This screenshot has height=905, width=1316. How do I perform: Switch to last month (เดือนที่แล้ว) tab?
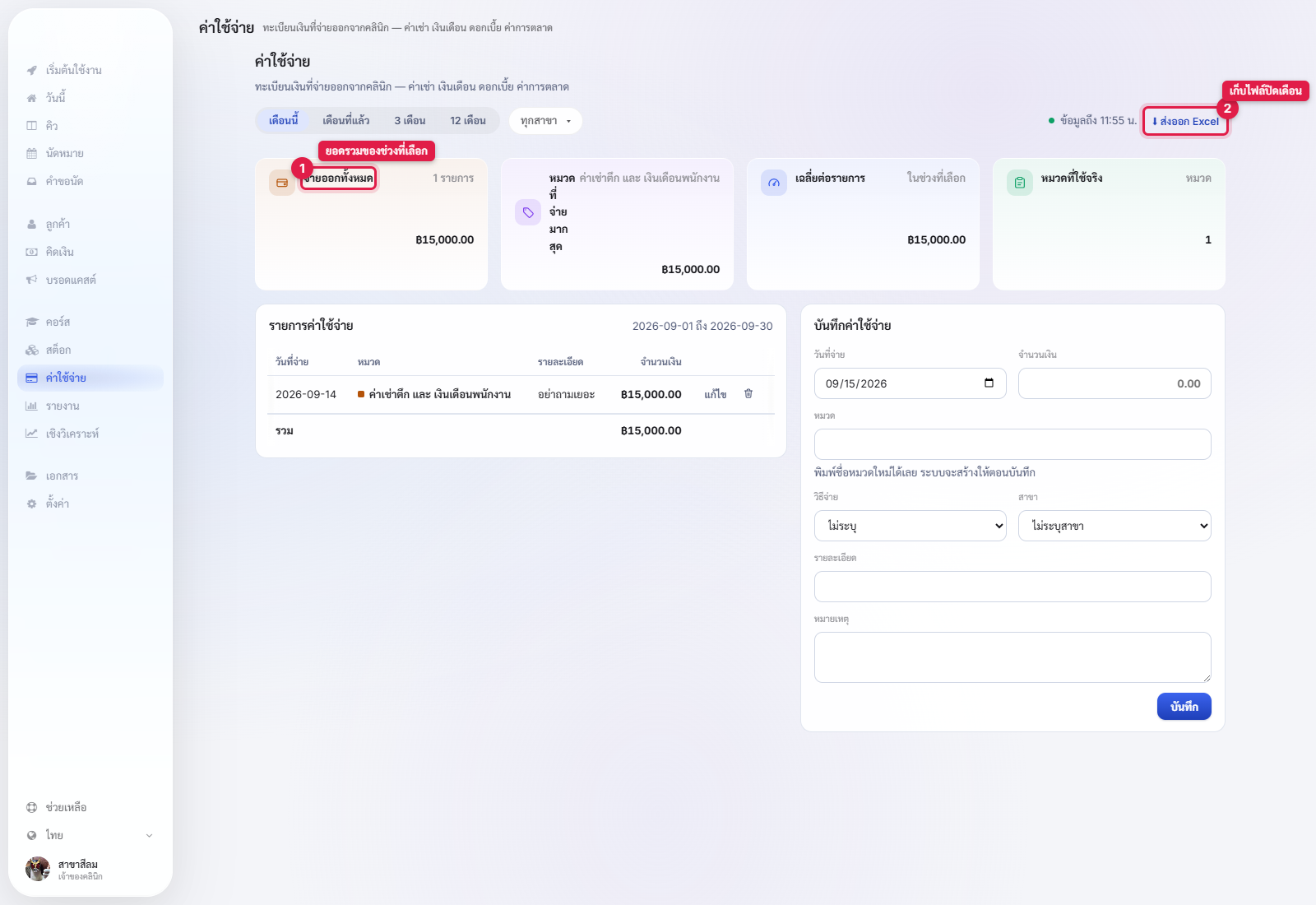pyautogui.click(x=345, y=121)
